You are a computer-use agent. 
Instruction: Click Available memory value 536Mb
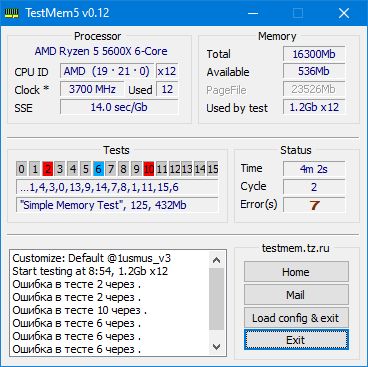pyautogui.click(x=314, y=71)
